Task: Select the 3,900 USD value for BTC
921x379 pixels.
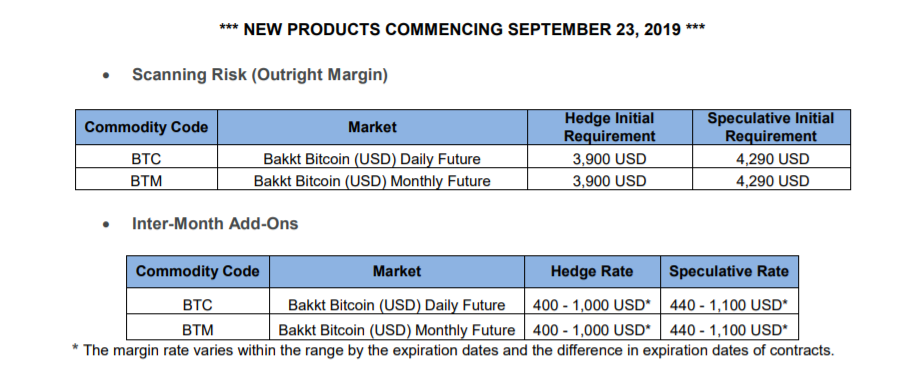Action: tap(609, 159)
